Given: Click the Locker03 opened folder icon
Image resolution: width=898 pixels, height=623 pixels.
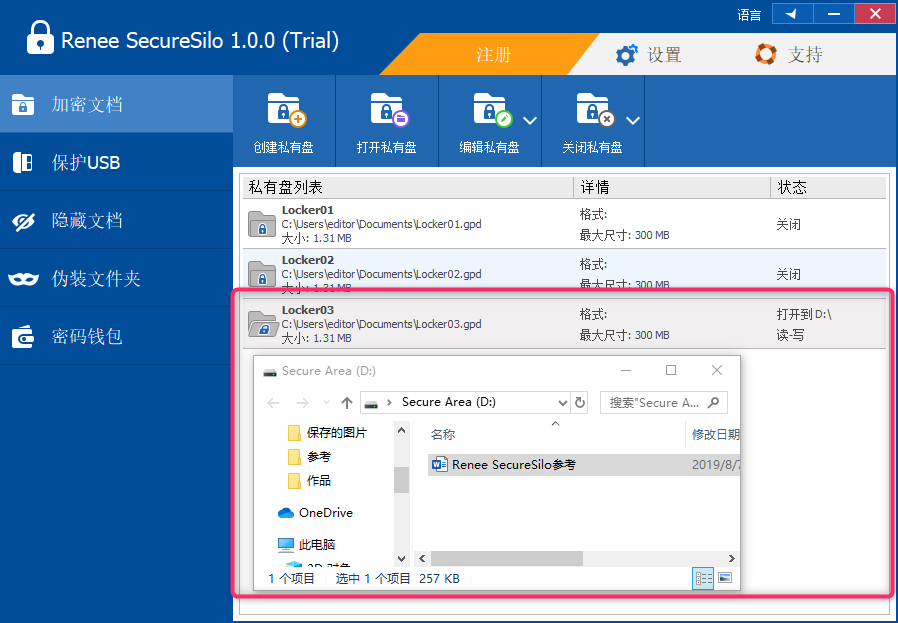Looking at the screenshot, I should 262,324.
